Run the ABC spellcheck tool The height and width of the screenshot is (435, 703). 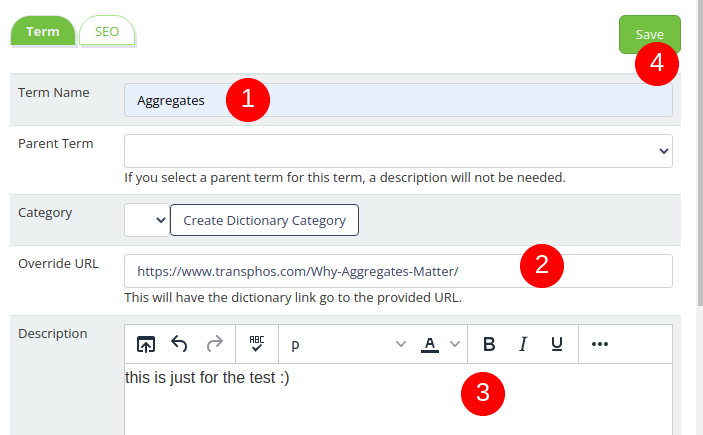[257, 344]
